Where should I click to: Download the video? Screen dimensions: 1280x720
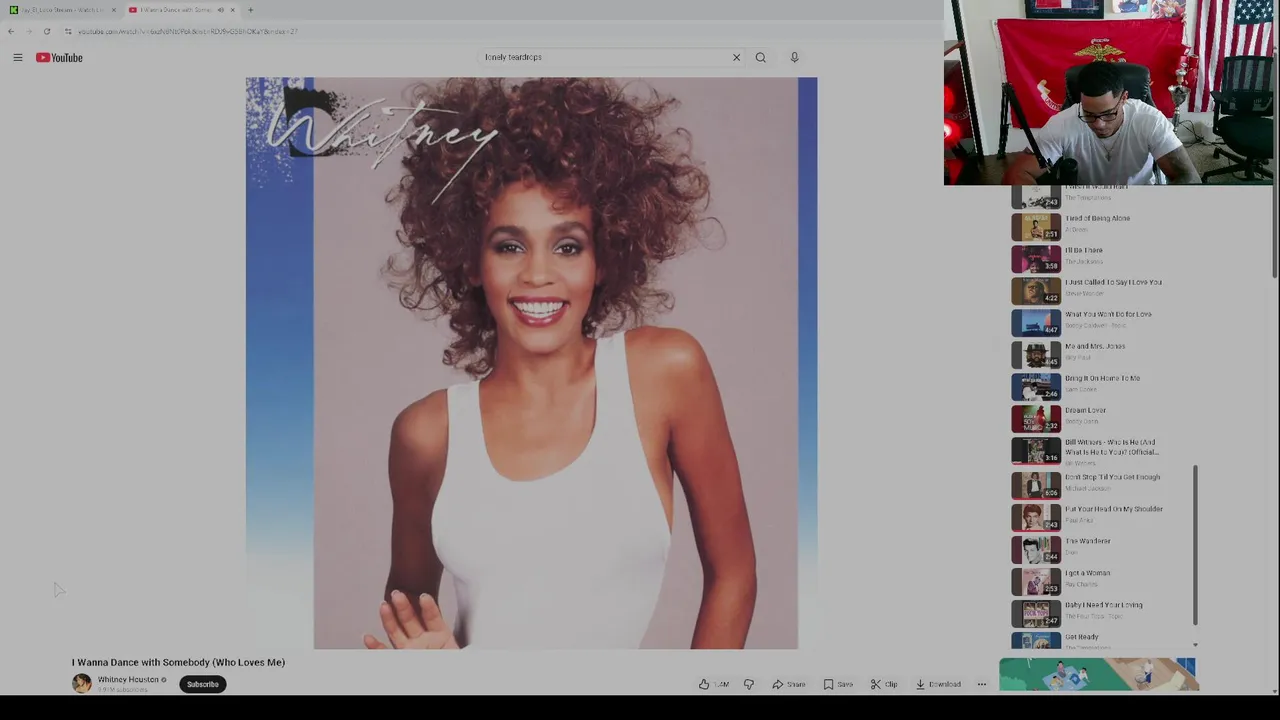(938, 684)
